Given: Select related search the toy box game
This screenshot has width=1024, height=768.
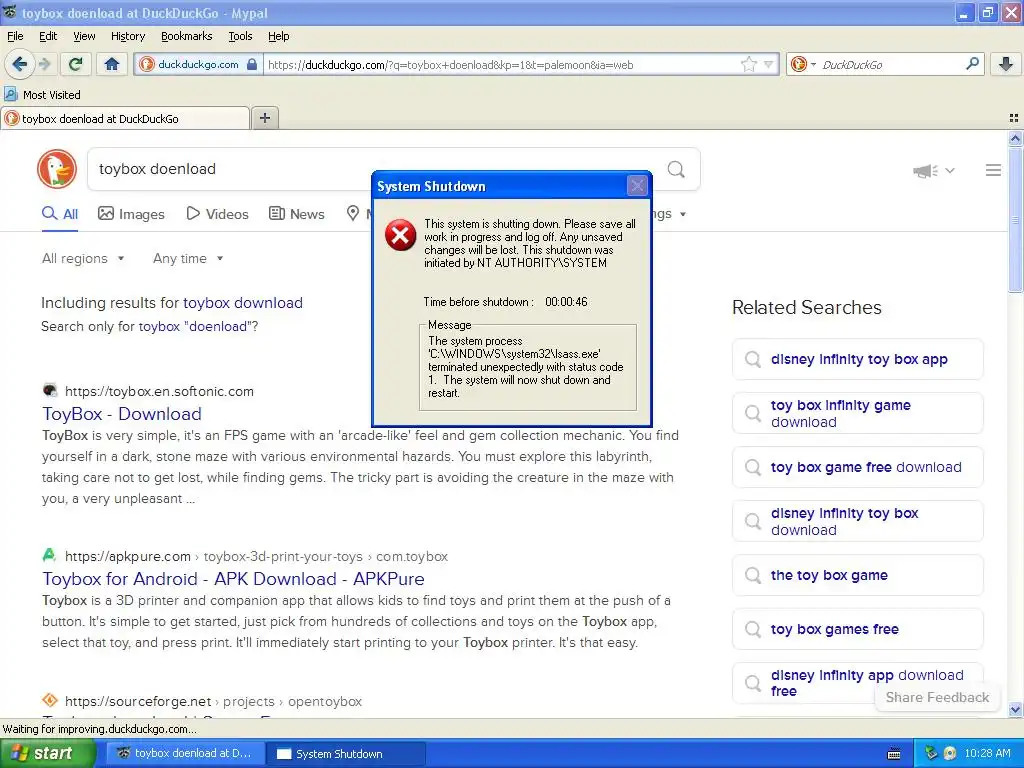Looking at the screenshot, I should pos(857,575).
